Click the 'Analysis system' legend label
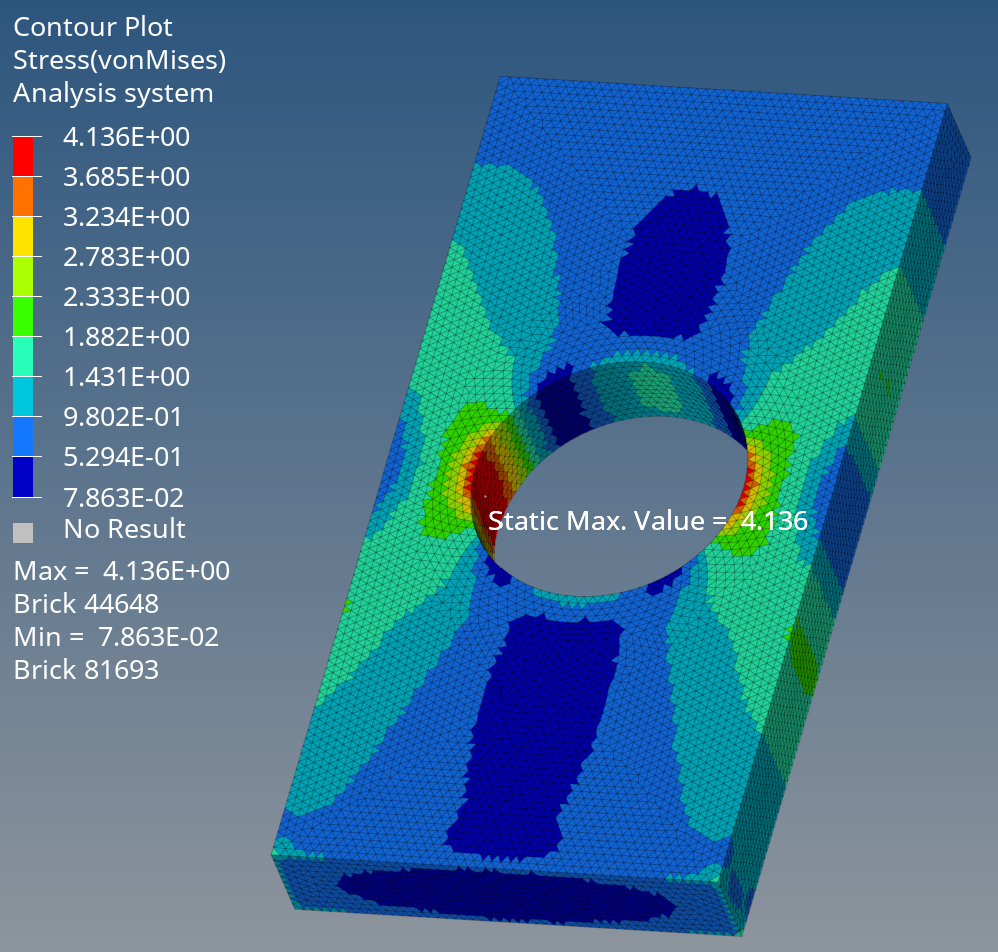Viewport: 998px width, 952px height. click(113, 94)
